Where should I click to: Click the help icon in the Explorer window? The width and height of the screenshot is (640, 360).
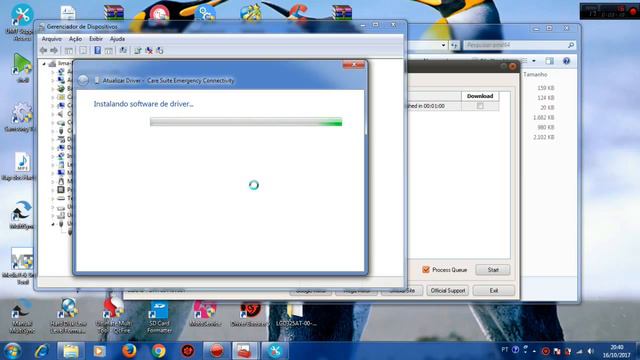567,61
